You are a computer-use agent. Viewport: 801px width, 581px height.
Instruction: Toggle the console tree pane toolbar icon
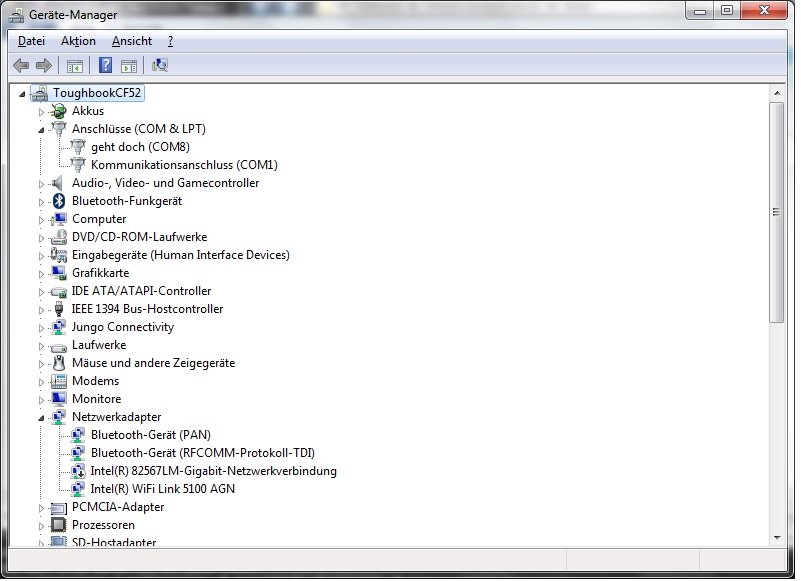pos(75,66)
